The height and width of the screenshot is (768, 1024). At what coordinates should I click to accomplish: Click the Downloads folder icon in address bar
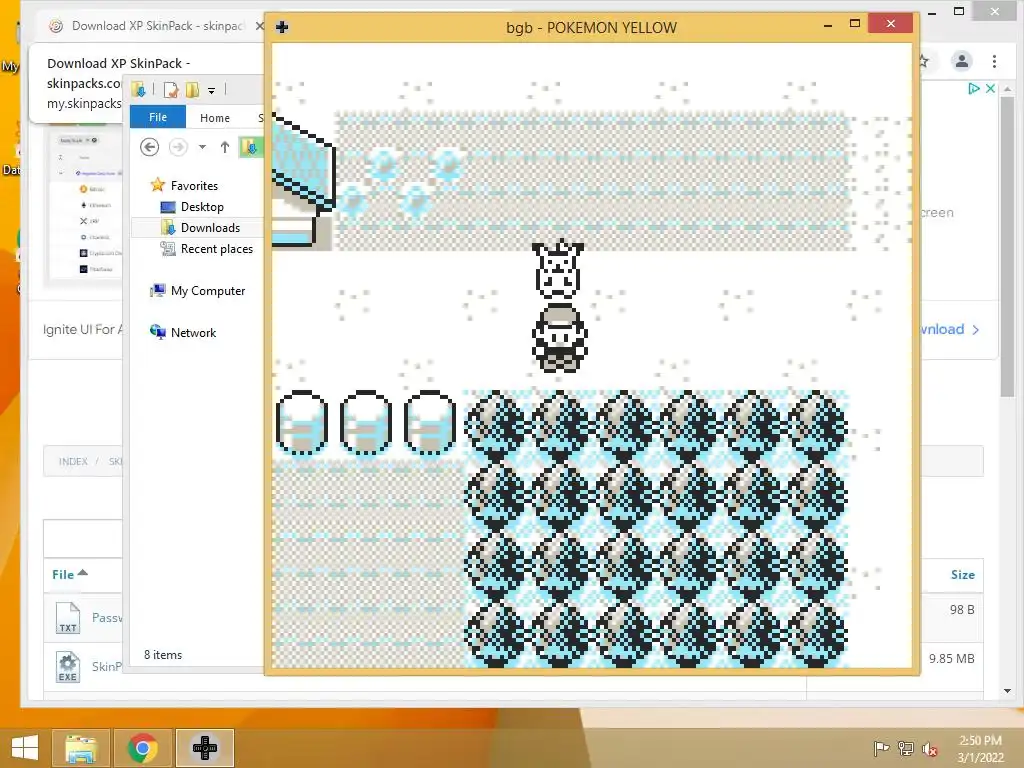point(250,147)
